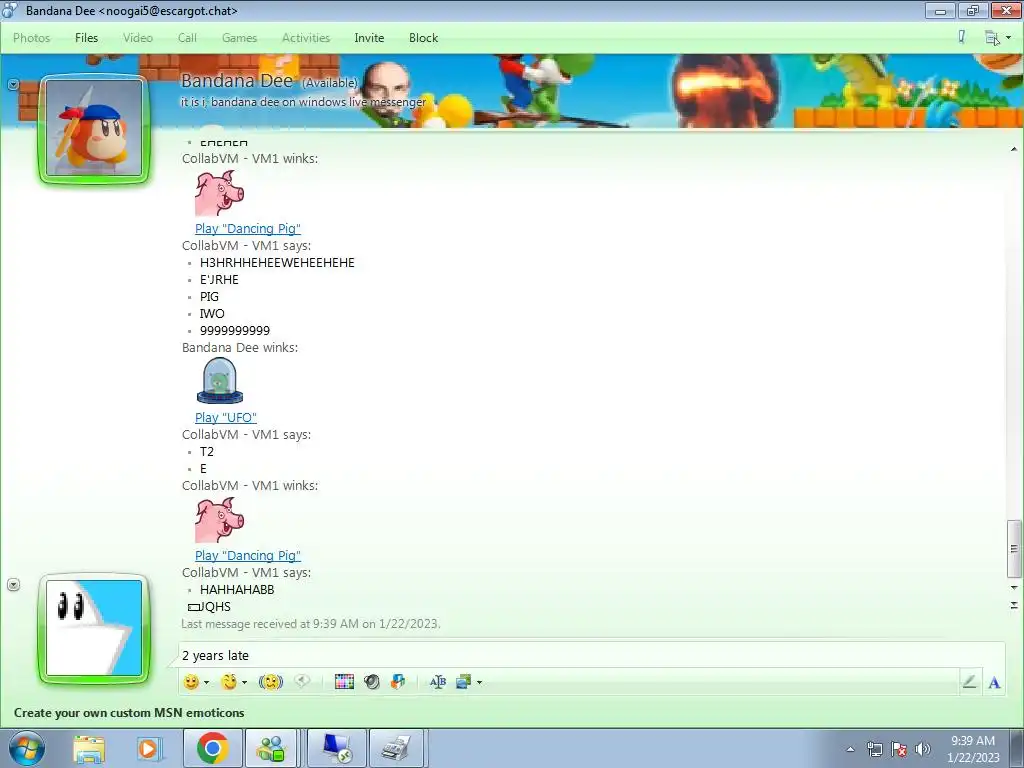Expand the emoticon picker dropdown arrow
Viewport: 1024px width, 768px height.
tap(206, 682)
